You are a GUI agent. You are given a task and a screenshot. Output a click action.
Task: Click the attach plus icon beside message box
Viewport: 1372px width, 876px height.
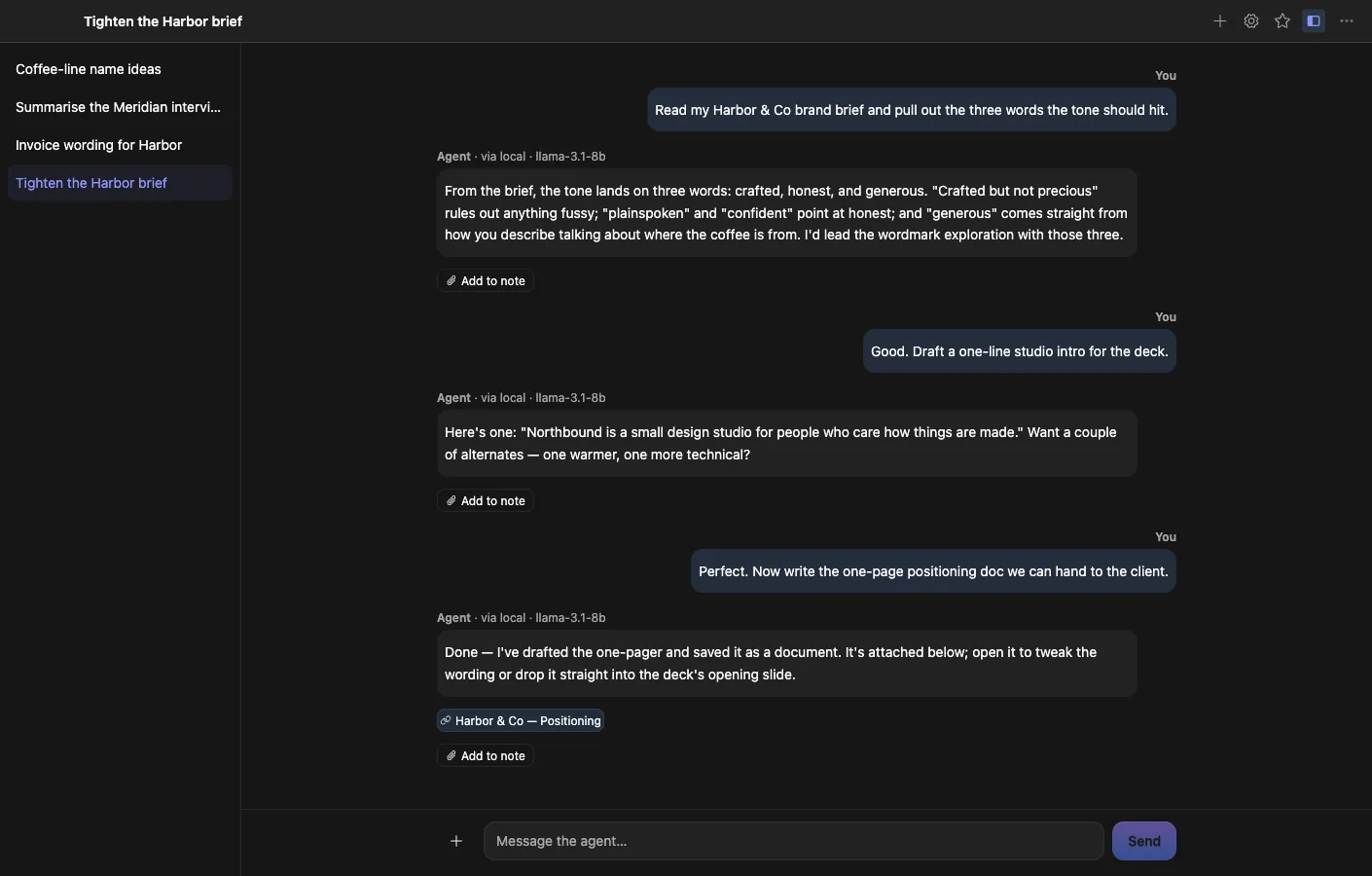click(x=456, y=841)
